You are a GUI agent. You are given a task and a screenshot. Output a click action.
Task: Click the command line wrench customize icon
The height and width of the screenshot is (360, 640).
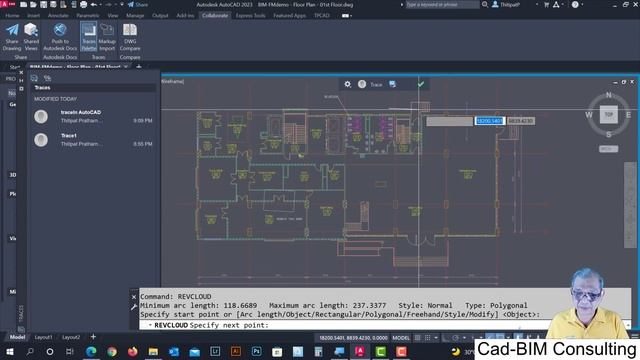[x=133, y=307]
